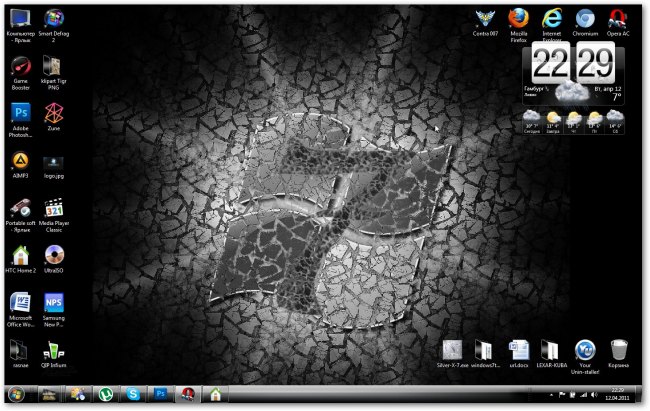Launch the AIMP3 player shortcut
The height and width of the screenshot is (411, 650).
coord(20,161)
